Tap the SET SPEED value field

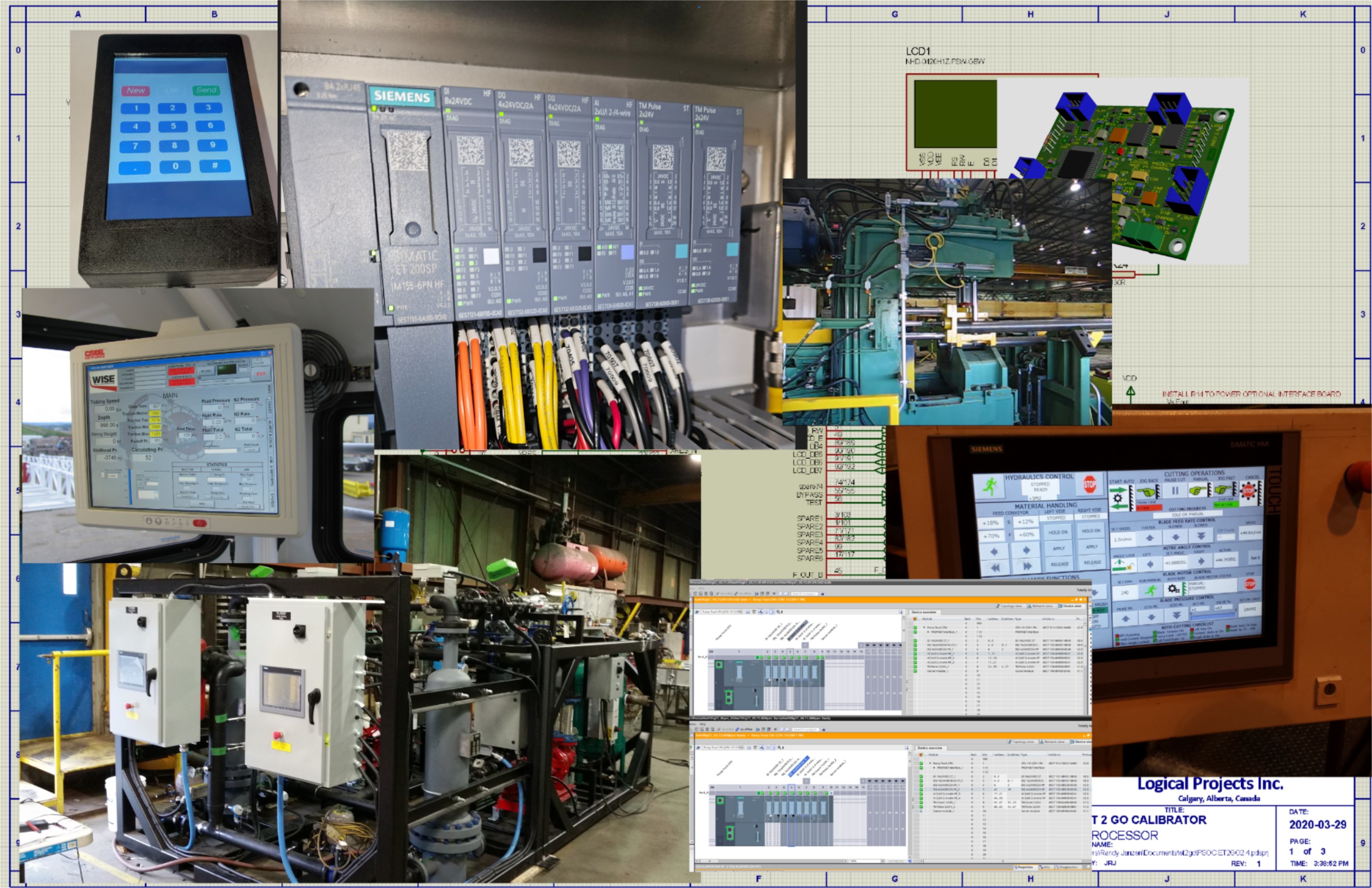[1123, 540]
